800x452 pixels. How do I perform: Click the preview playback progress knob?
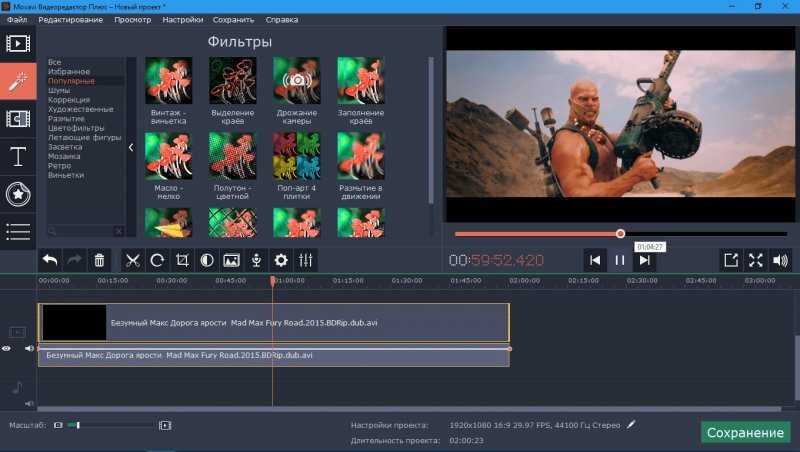pyautogui.click(x=620, y=234)
